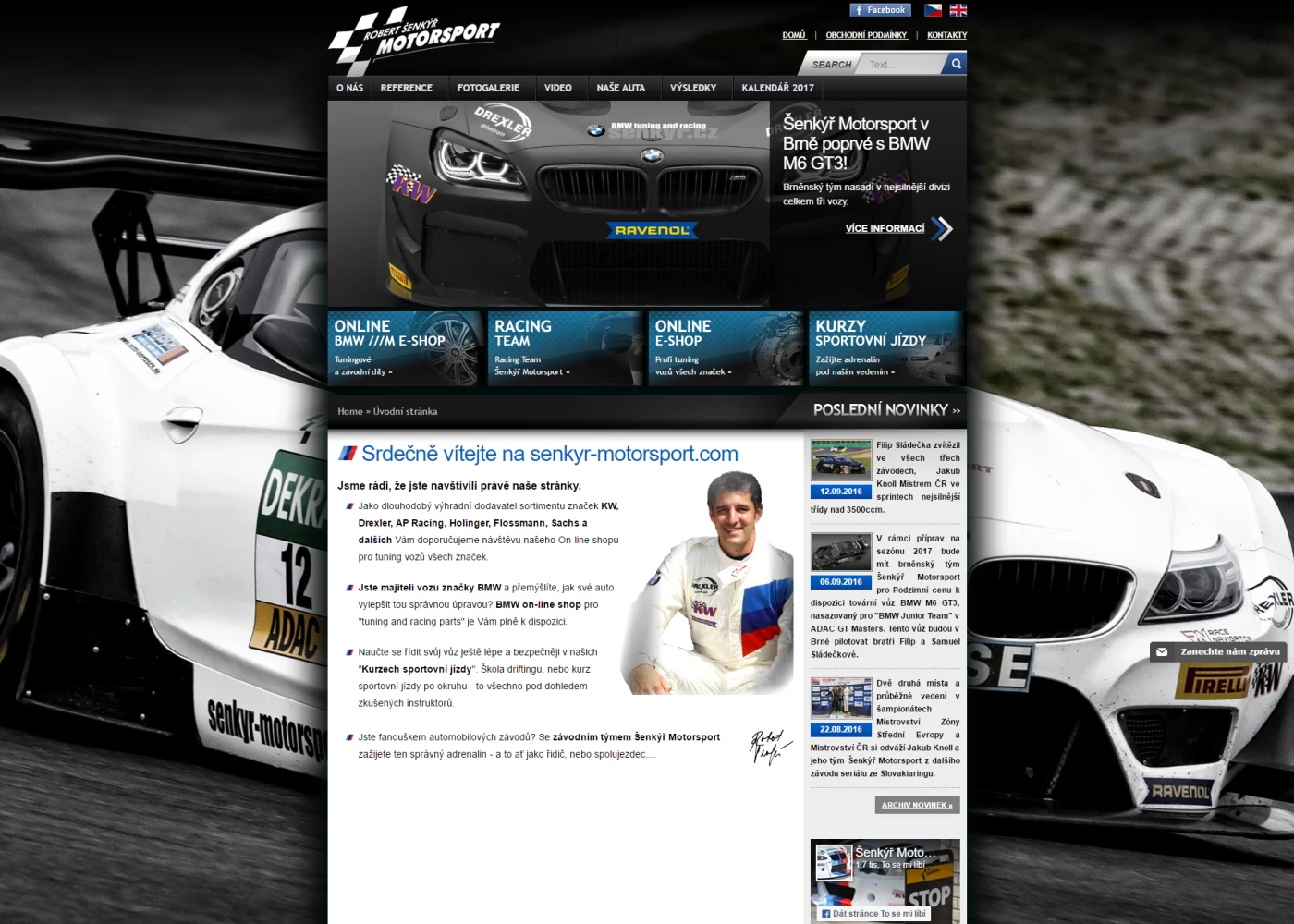Open the Facebook button in the header
Image resolution: width=1294 pixels, height=924 pixels.
pos(880,10)
